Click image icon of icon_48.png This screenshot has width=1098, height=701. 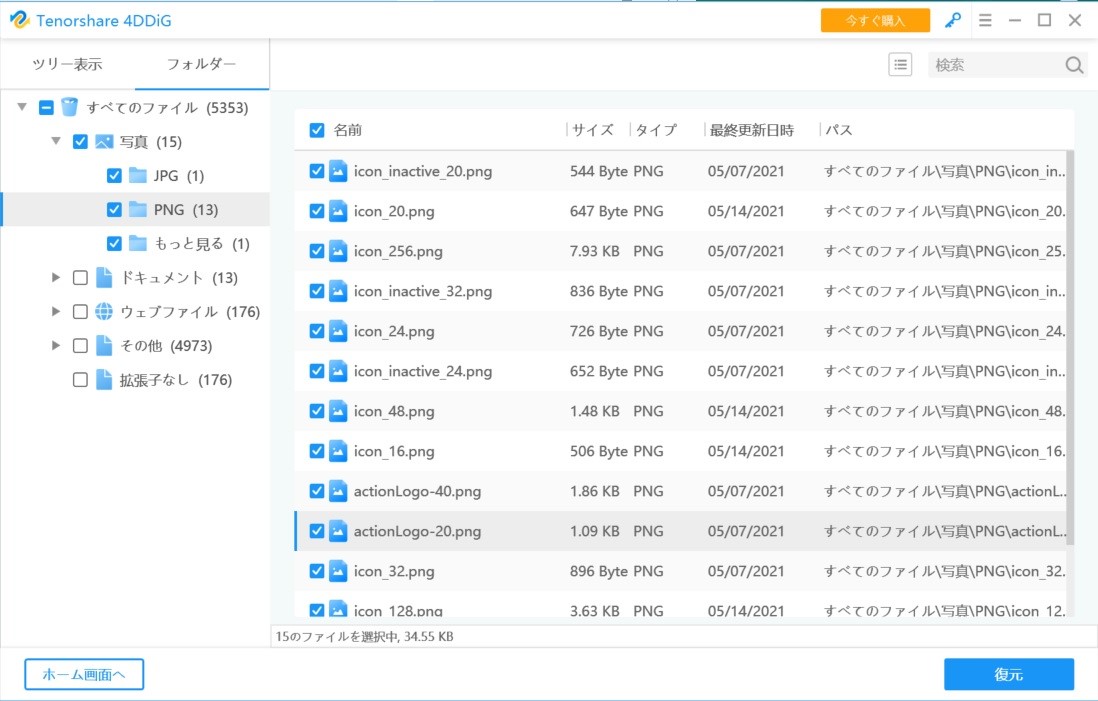coord(338,410)
